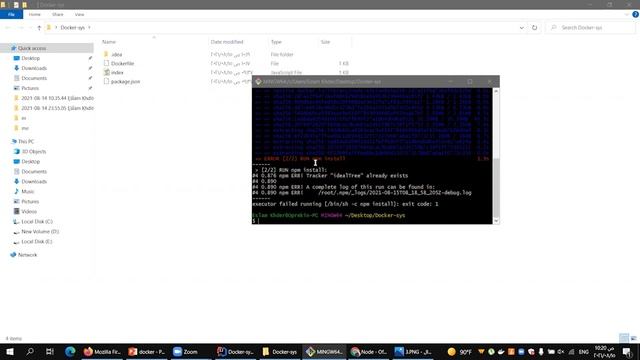Click the Docker-sys breadcrumb in address bar
Image resolution: width=640 pixels, height=360 pixels.
click(73, 28)
